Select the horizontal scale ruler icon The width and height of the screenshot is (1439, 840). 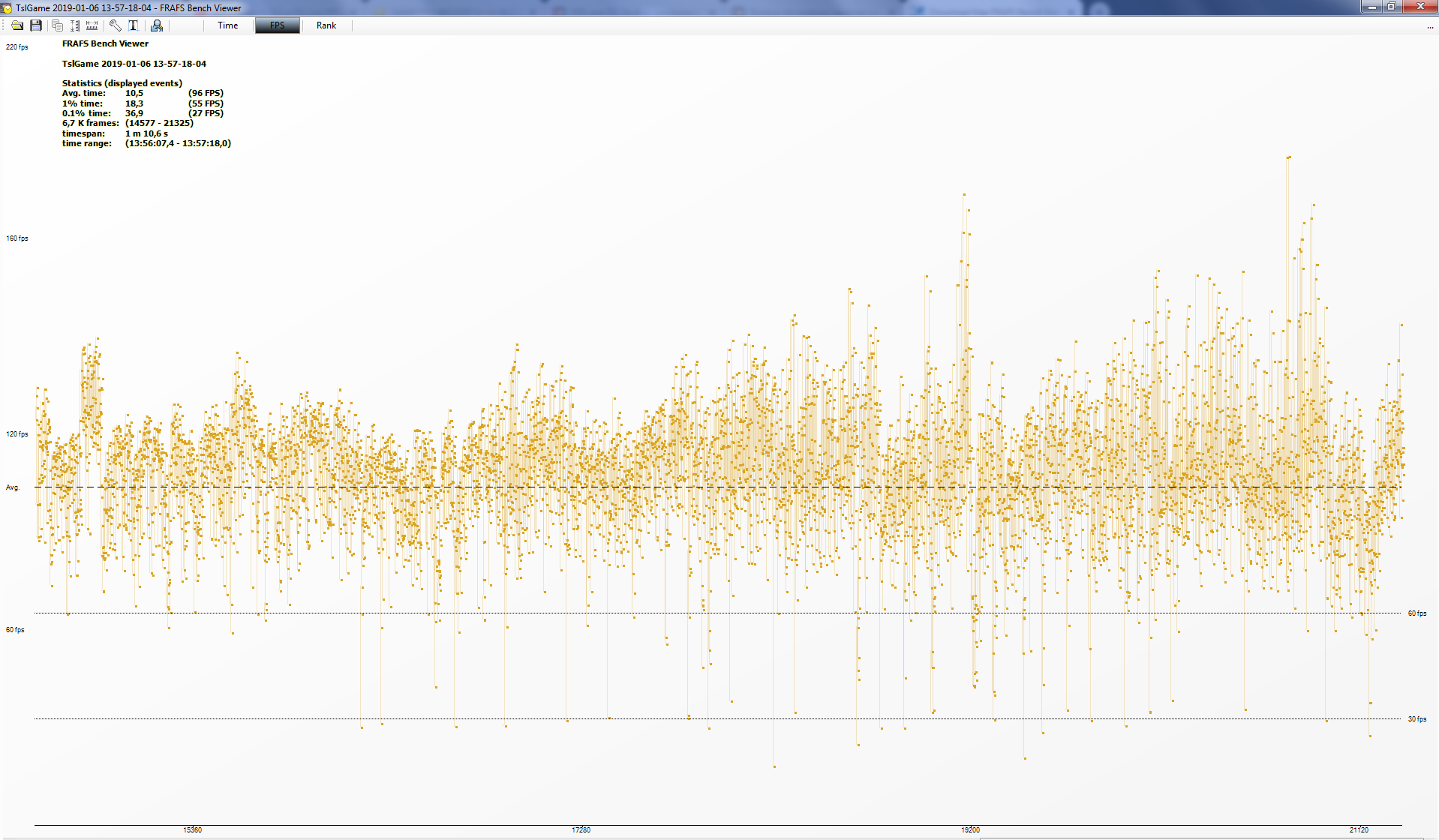pos(92,25)
